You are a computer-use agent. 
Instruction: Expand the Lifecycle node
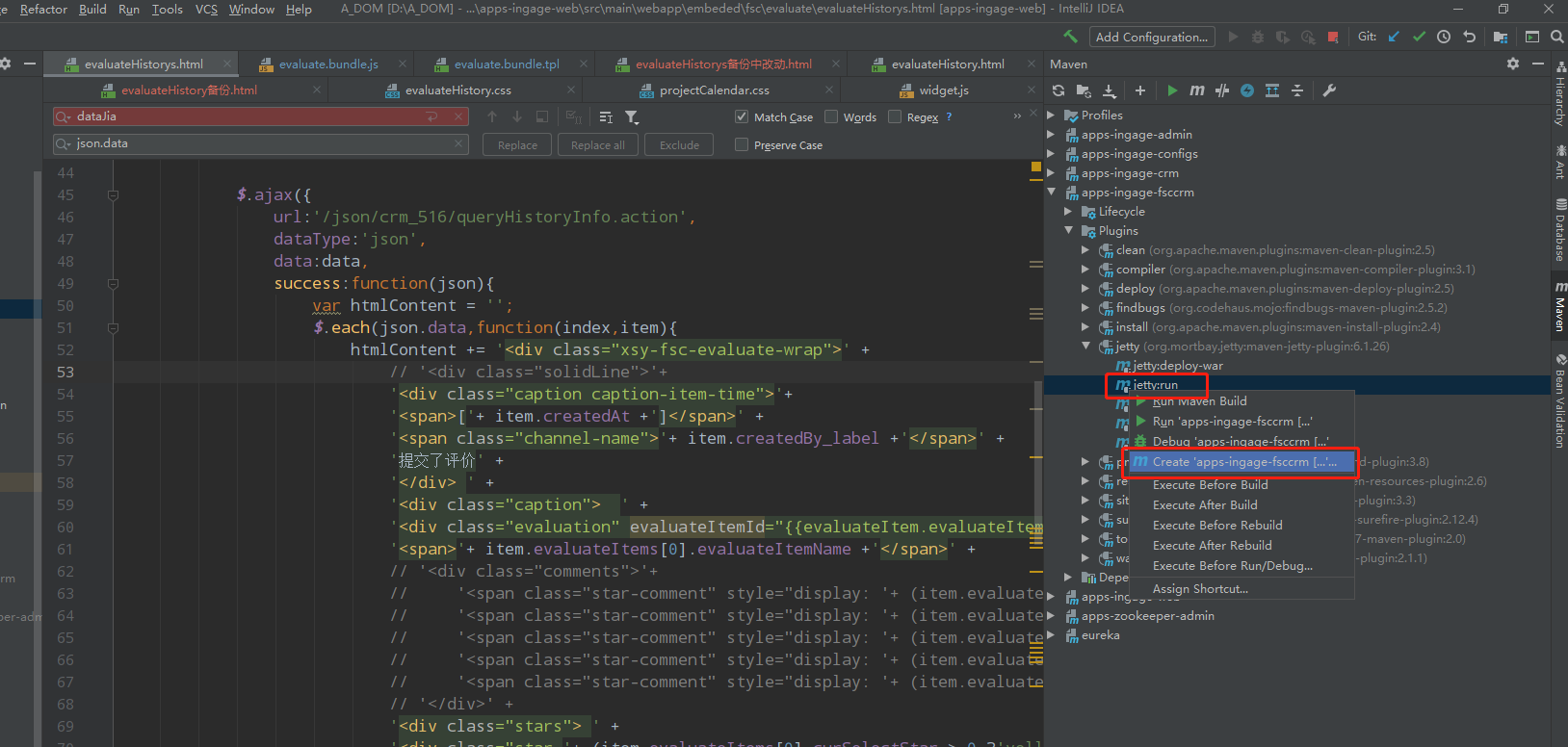(1069, 212)
